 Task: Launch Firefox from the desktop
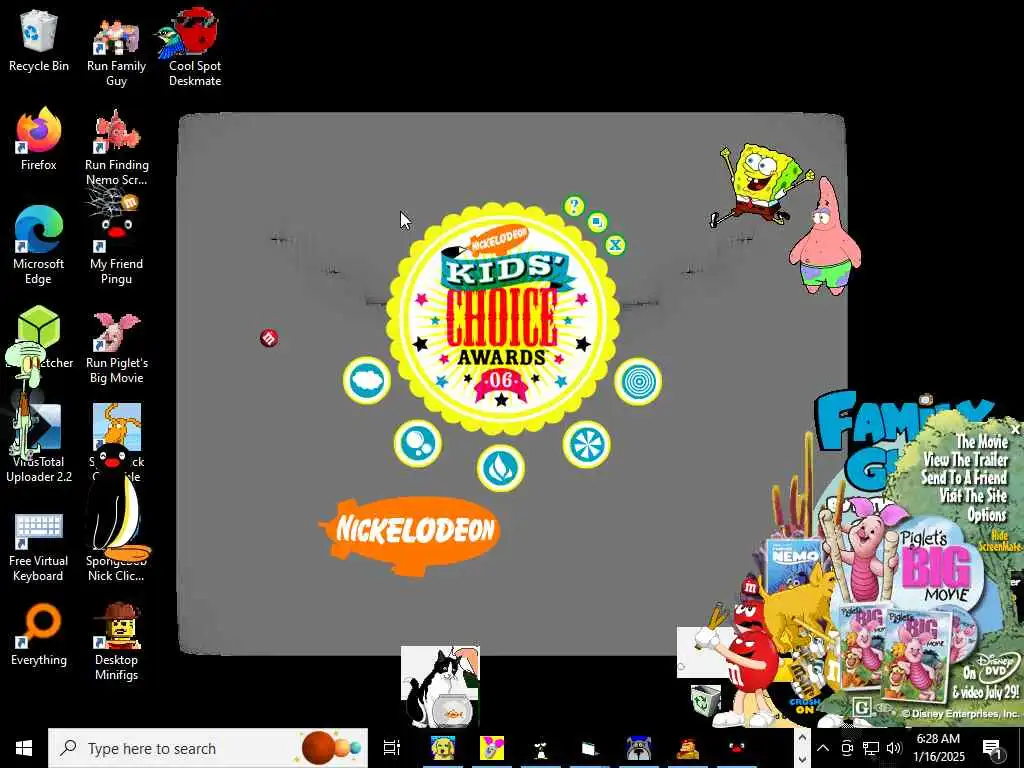[x=39, y=140]
